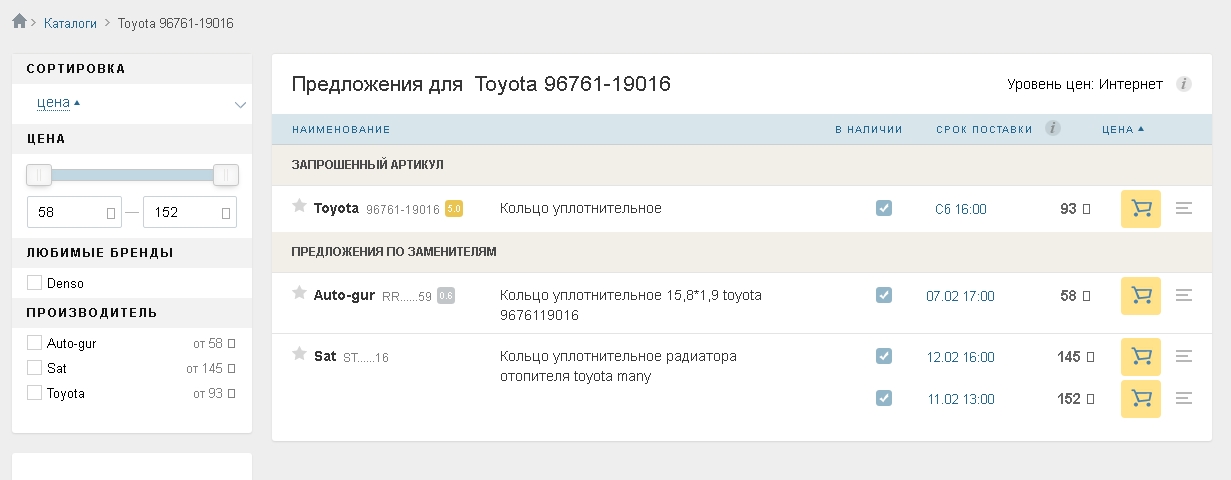Sort by Цена column header

(1121, 129)
